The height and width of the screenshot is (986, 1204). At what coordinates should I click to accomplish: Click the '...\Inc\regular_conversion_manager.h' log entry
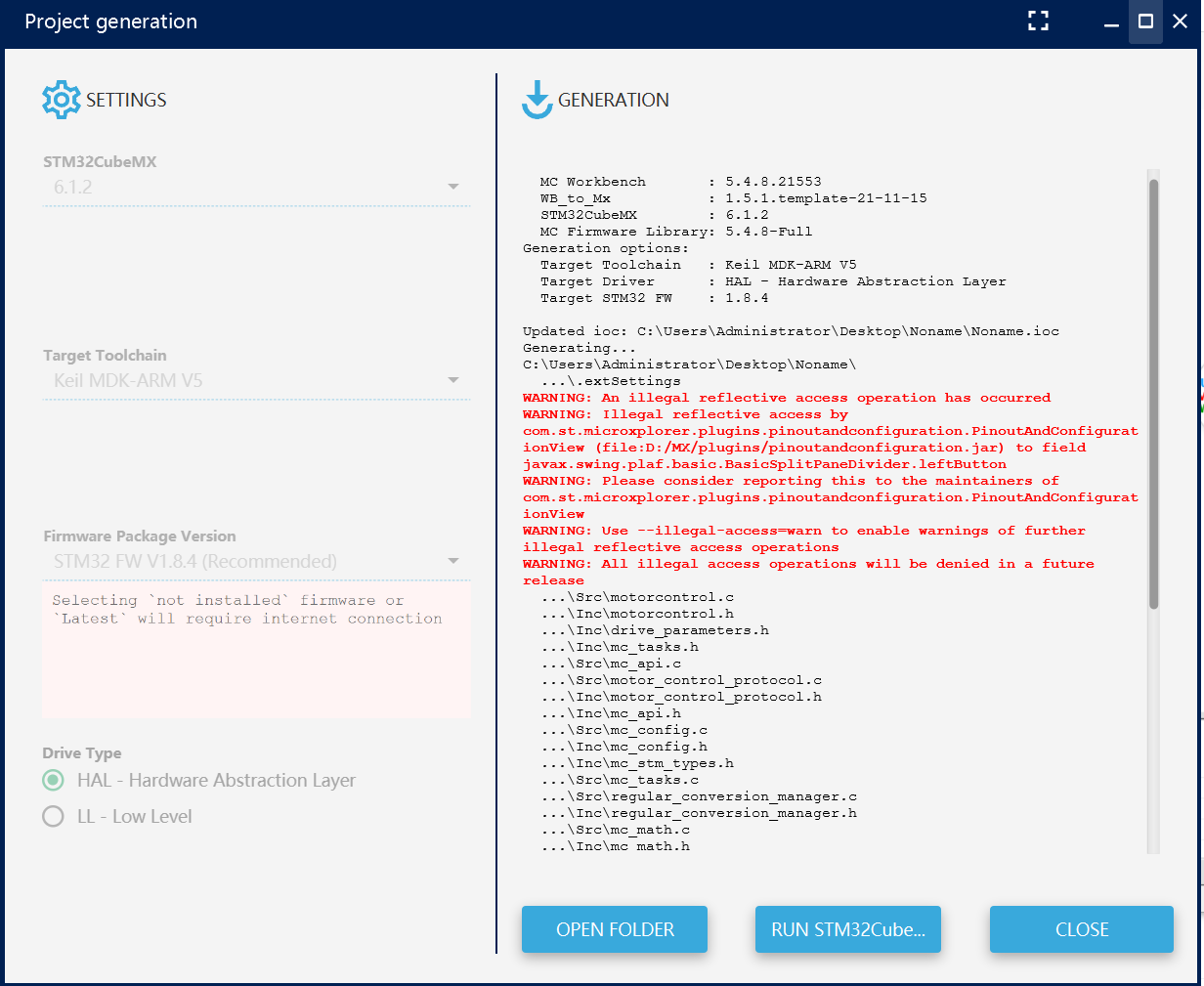click(x=699, y=813)
